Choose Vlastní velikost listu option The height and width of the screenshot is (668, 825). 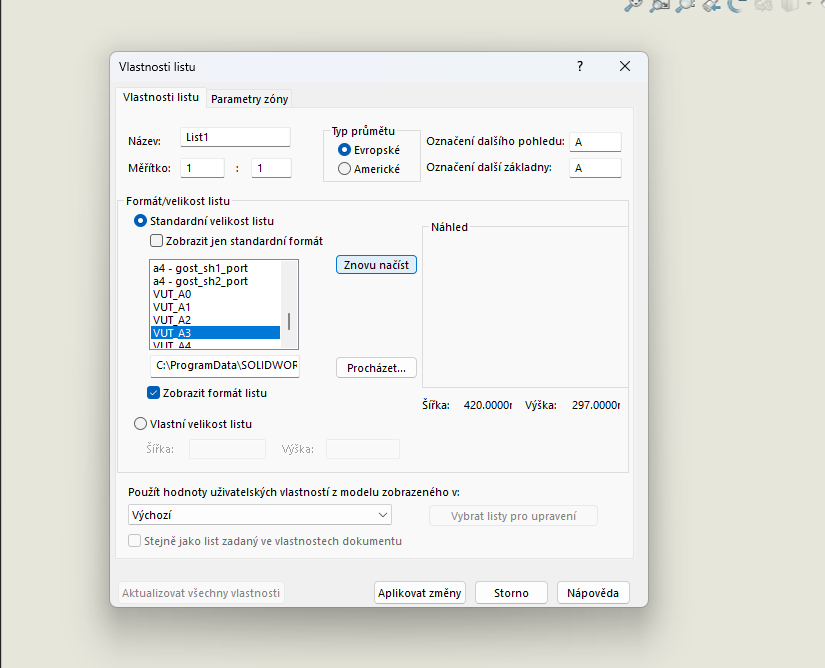[x=140, y=424]
